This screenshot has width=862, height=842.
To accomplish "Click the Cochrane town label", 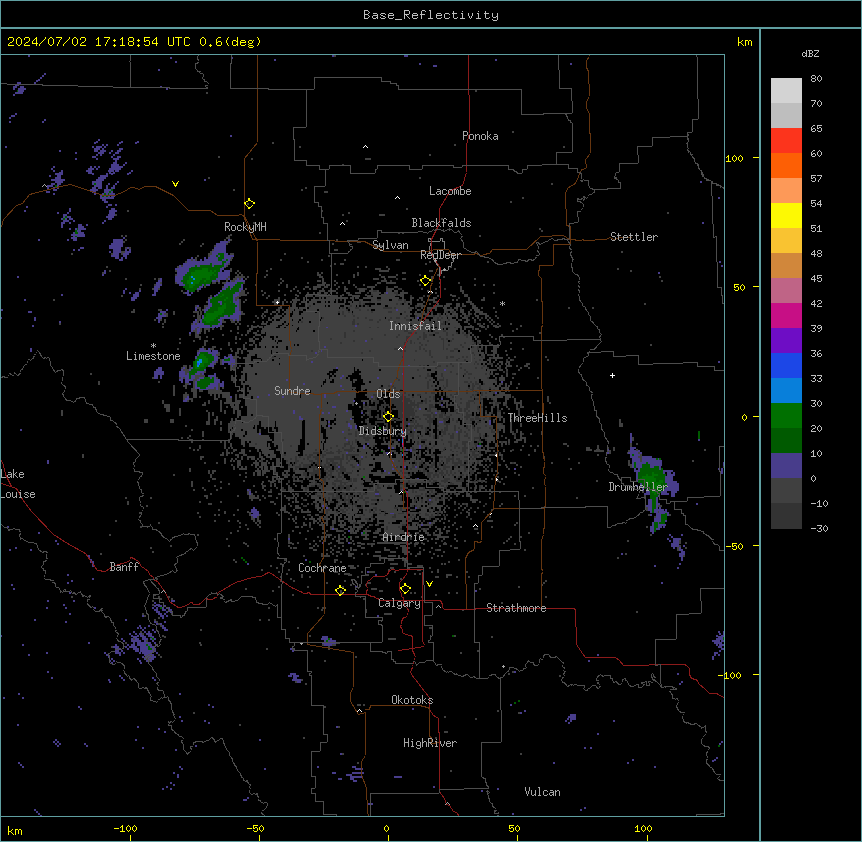I will pos(322,568).
